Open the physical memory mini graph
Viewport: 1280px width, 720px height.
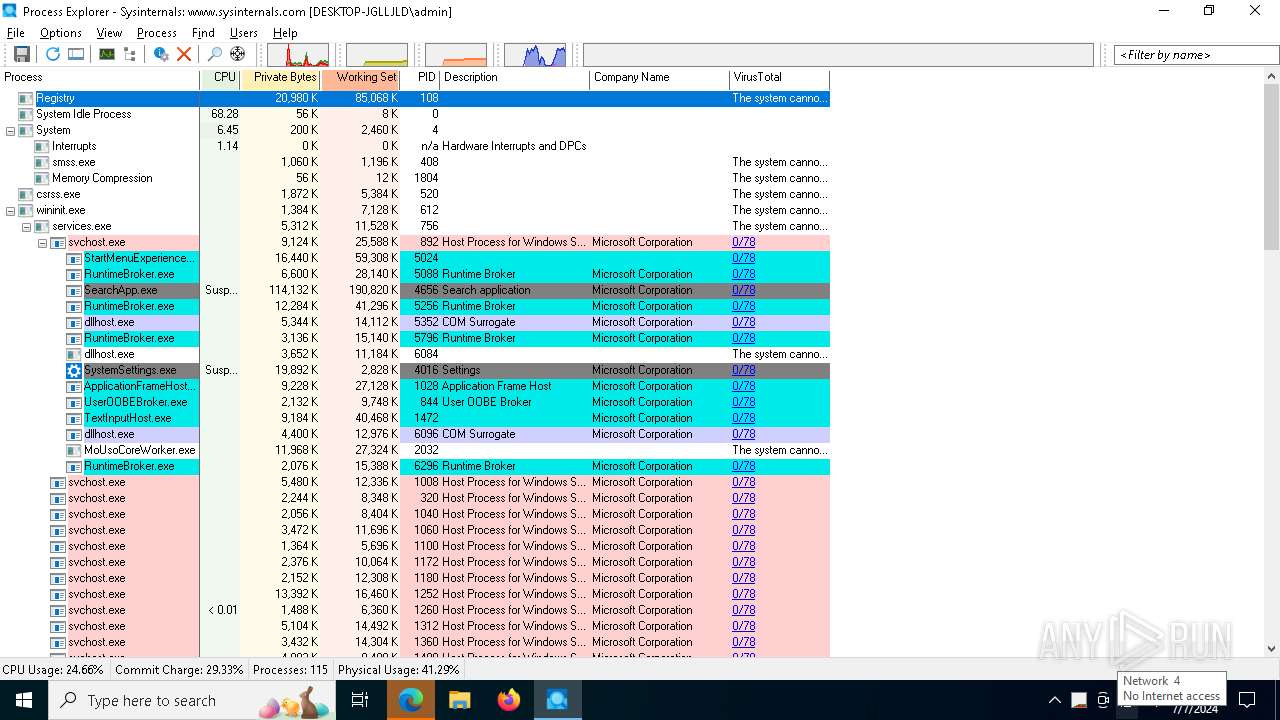456,55
